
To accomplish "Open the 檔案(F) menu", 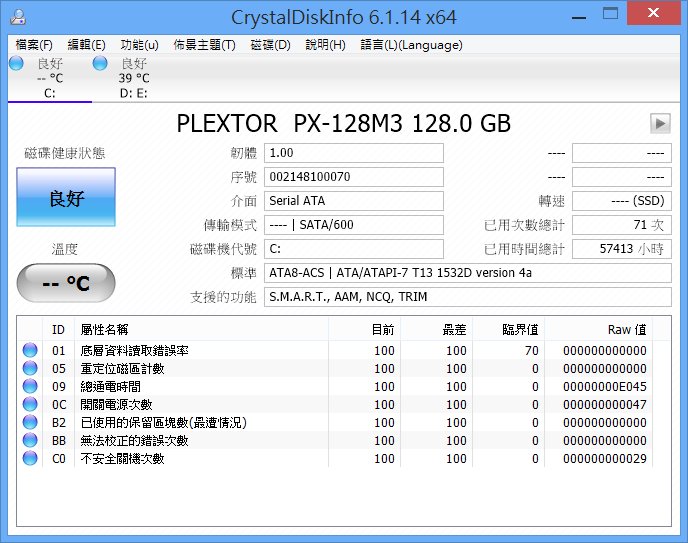I will click(x=34, y=45).
